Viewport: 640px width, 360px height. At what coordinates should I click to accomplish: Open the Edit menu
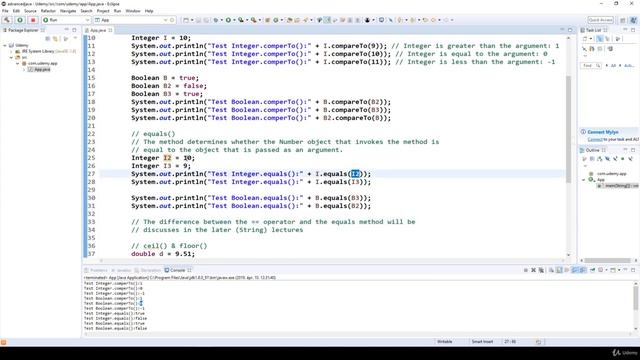16,11
